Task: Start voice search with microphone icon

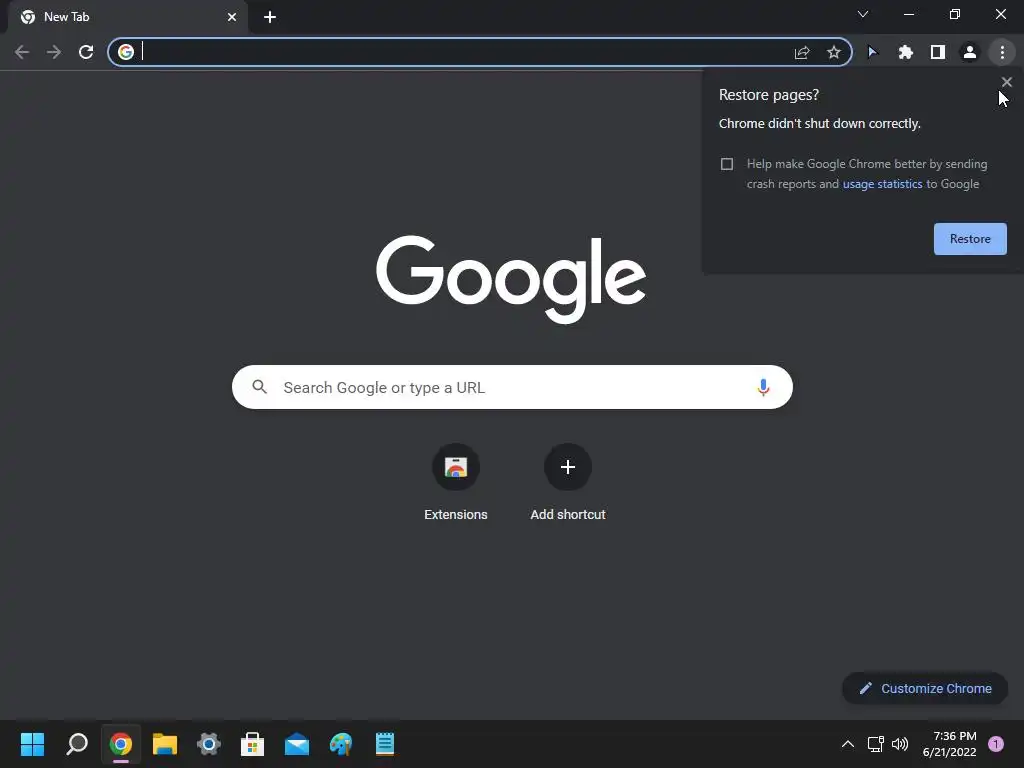Action: tap(763, 387)
